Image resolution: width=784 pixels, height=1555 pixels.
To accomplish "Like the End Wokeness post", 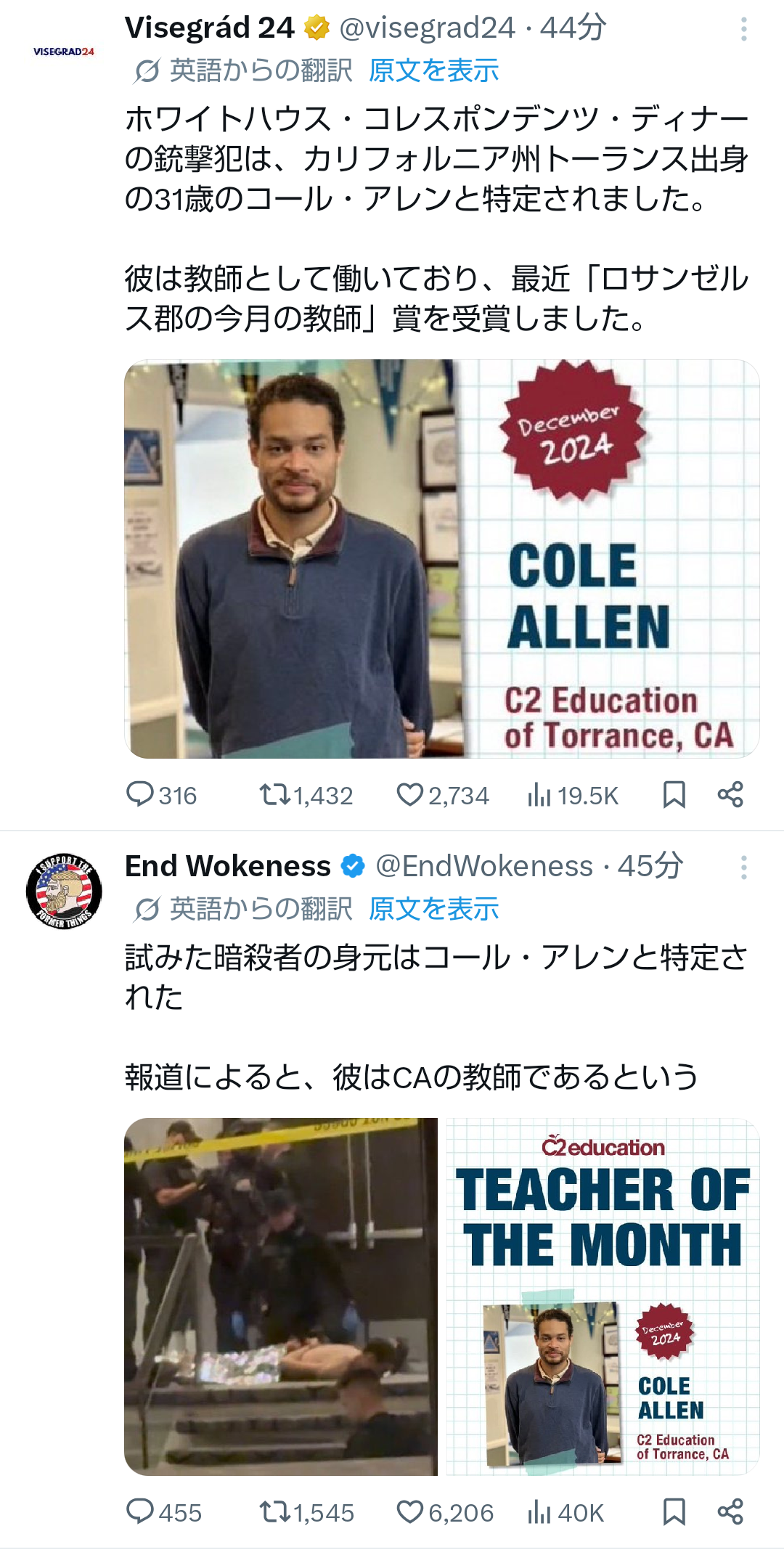I will pos(444,1512).
